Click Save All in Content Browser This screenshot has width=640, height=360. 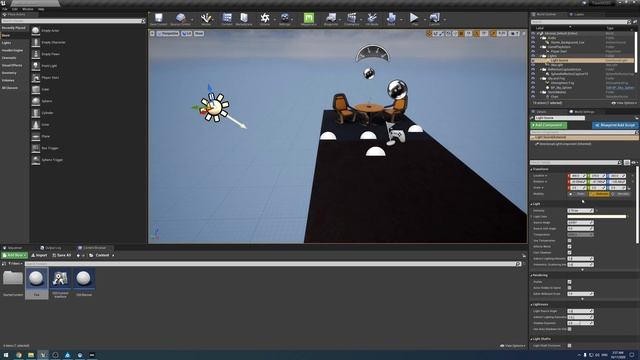tap(62, 255)
